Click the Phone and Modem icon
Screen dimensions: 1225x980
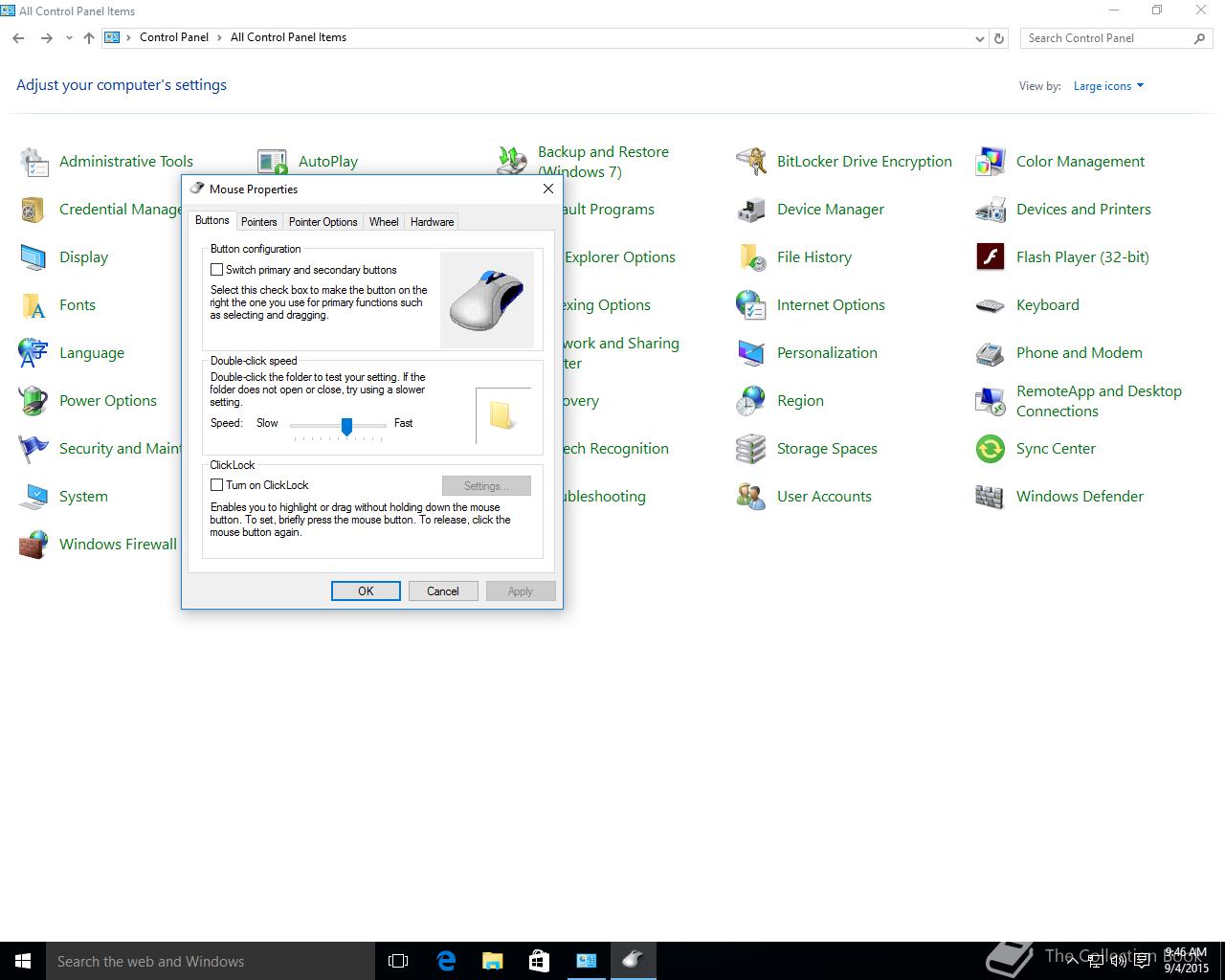pos(991,353)
